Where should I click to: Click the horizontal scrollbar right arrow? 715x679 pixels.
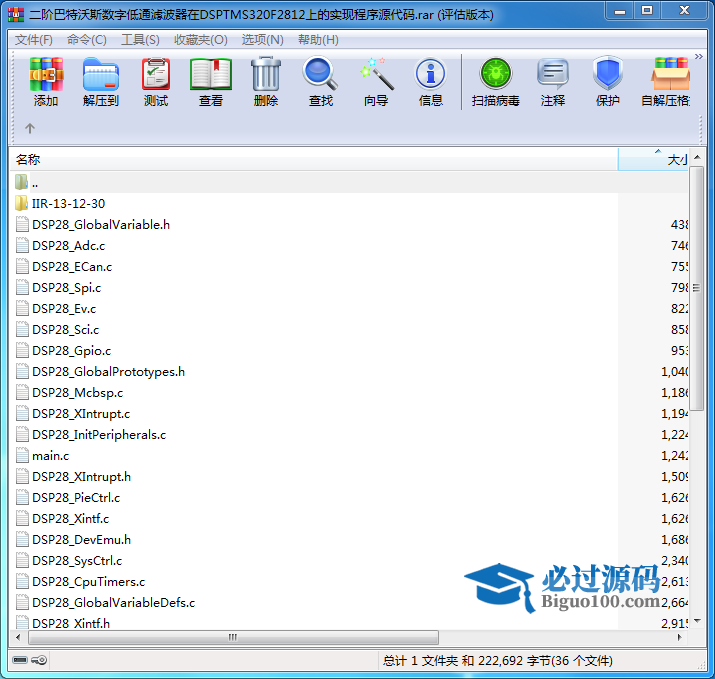[680, 637]
